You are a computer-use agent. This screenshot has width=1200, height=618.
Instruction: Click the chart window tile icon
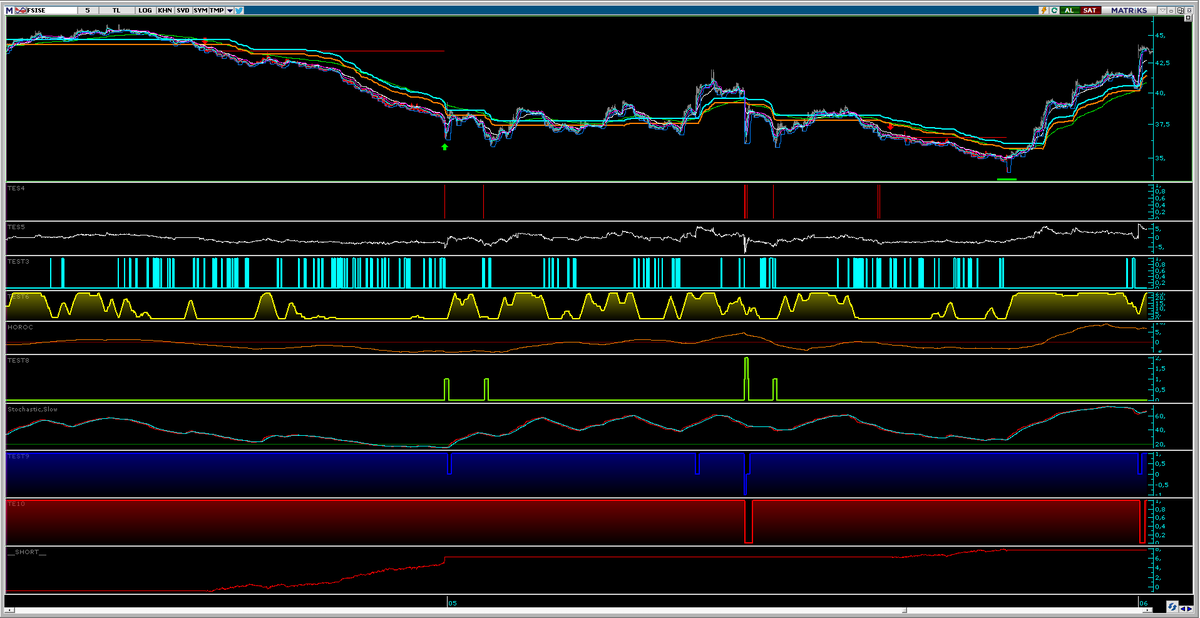pos(1180,10)
